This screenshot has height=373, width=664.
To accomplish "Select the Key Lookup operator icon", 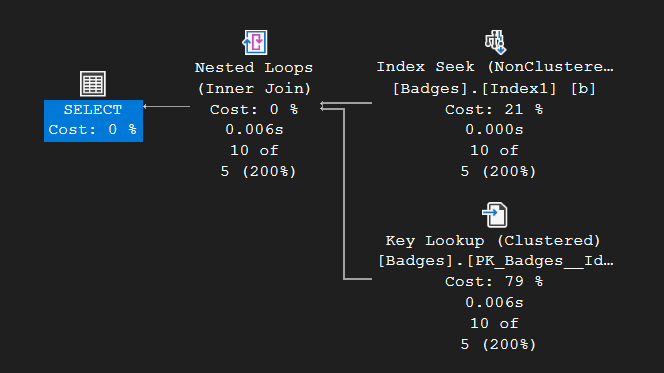I will pos(495,215).
